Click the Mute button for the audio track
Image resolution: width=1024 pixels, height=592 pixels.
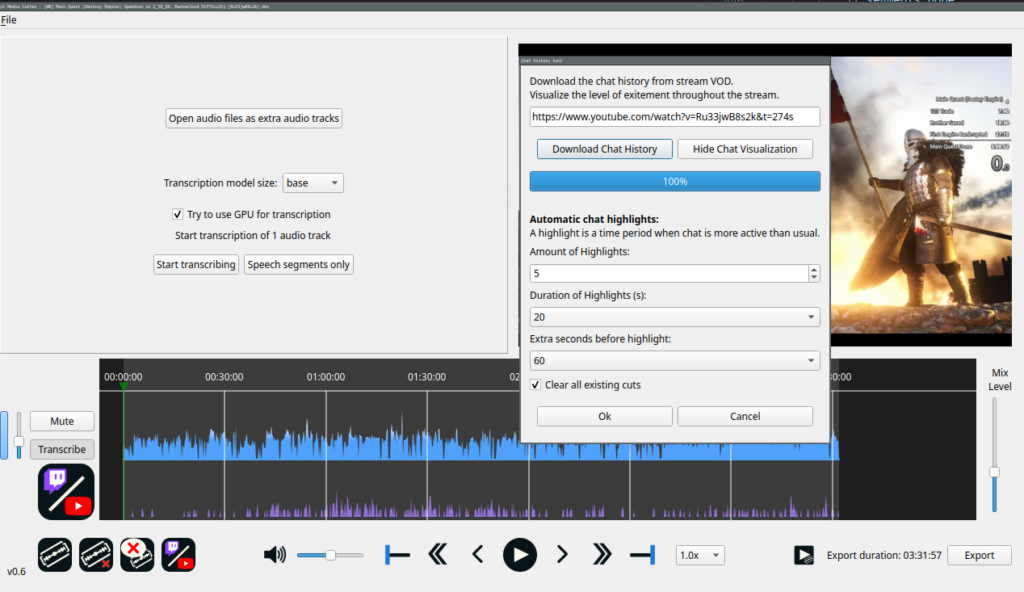click(x=62, y=421)
